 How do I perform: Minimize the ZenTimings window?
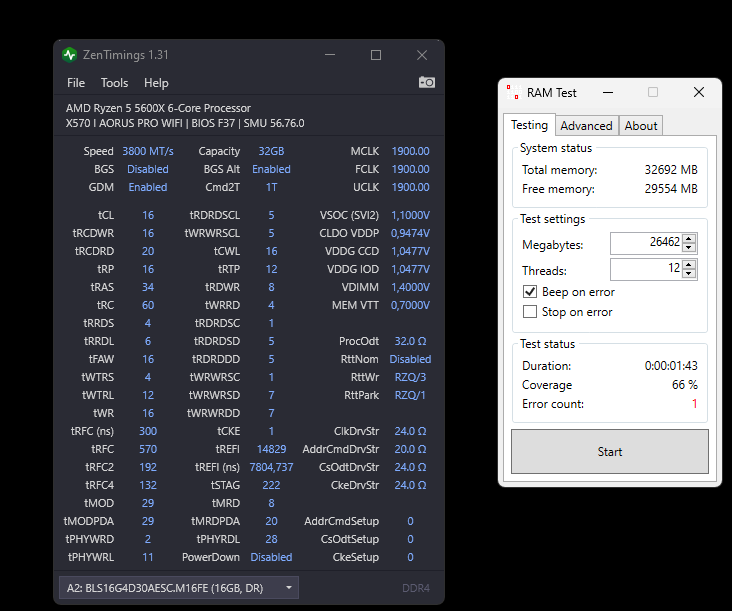330,55
